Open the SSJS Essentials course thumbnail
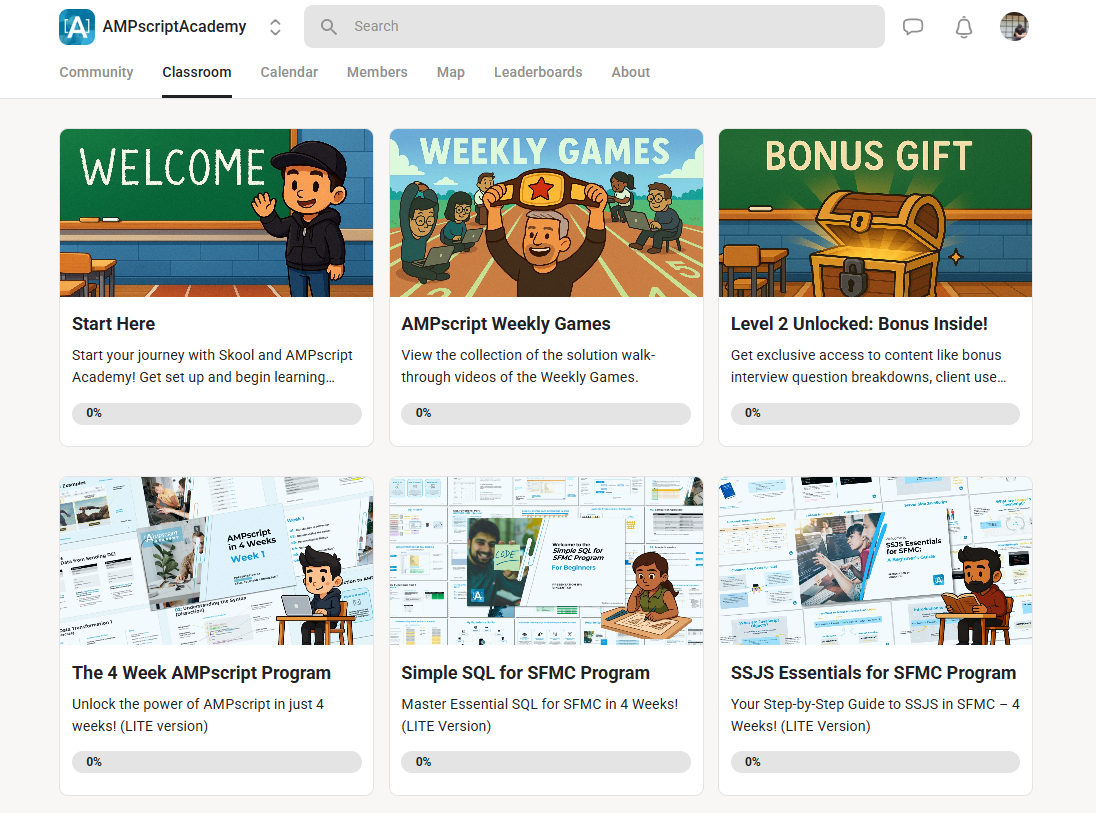The width and height of the screenshot is (1096, 813). click(876, 561)
